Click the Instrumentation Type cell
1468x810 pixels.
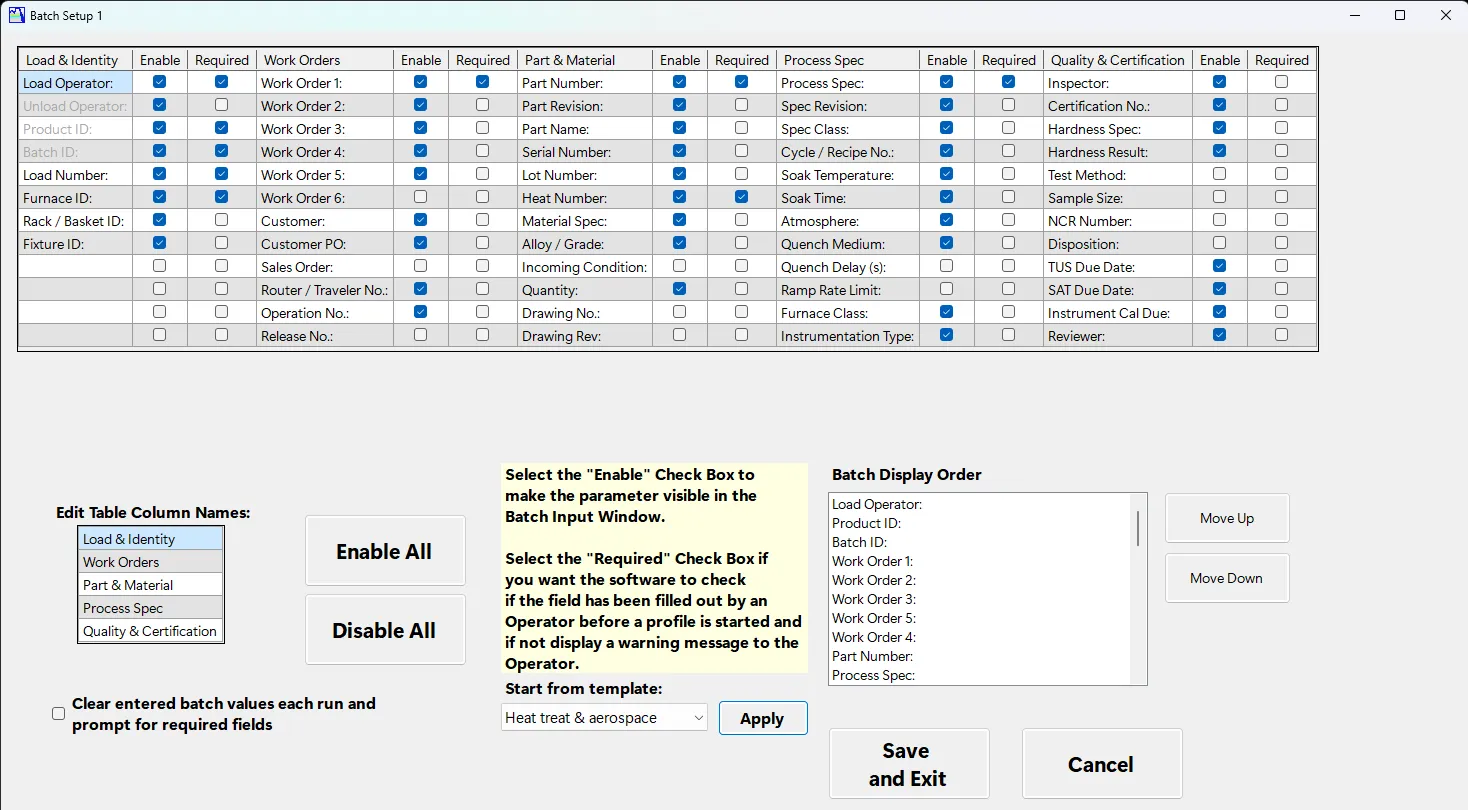[x=848, y=336]
